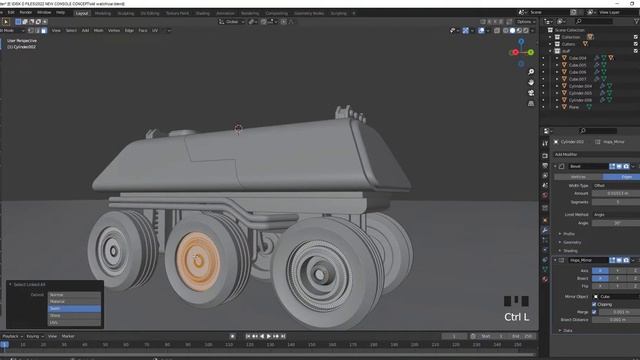
Task: Select Cube.004 in the outliner
Action: pyautogui.click(x=577, y=58)
